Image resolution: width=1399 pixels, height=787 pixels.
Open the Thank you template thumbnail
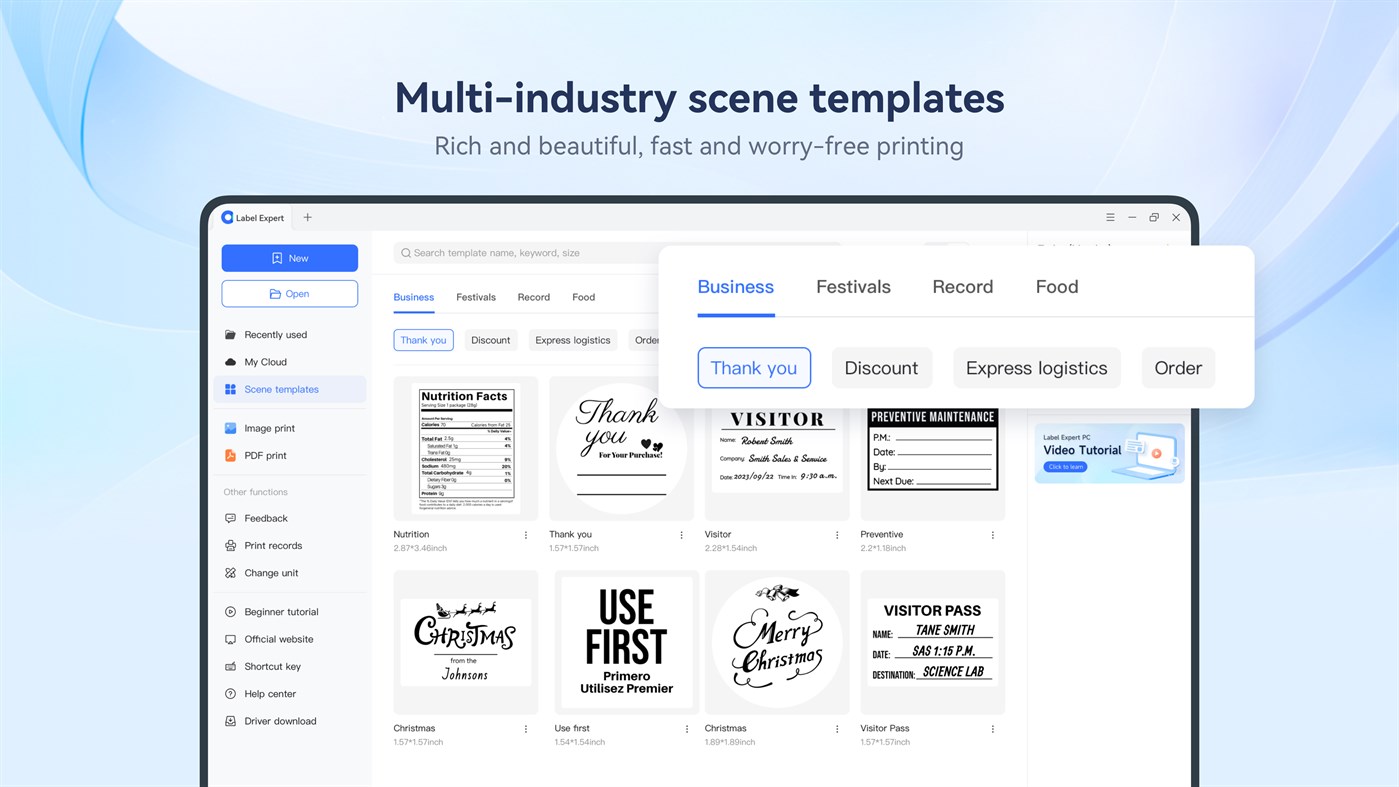[621, 448]
